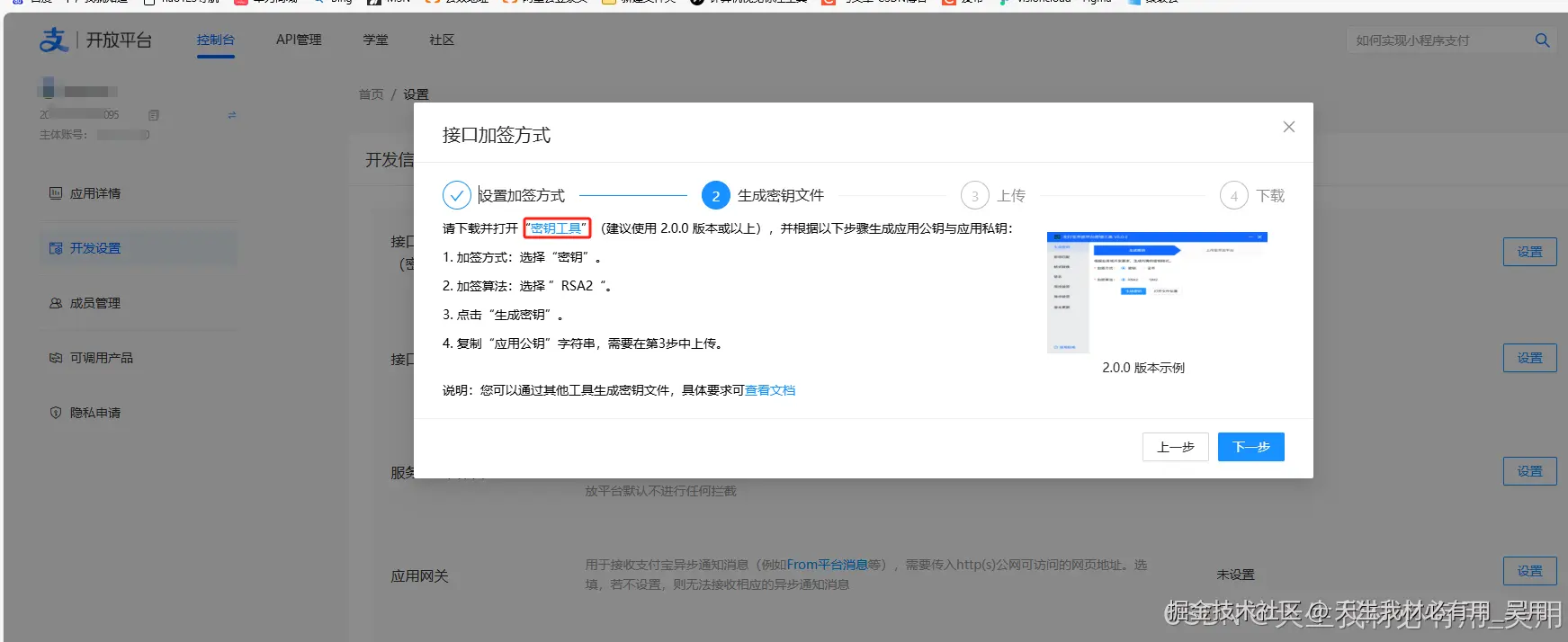Click the 未设置 status text
1568x642 pixels.
[x=1235, y=575]
